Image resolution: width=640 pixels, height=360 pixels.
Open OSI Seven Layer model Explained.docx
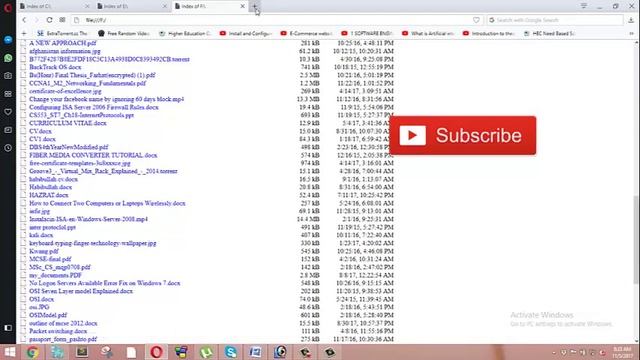tap(81, 291)
